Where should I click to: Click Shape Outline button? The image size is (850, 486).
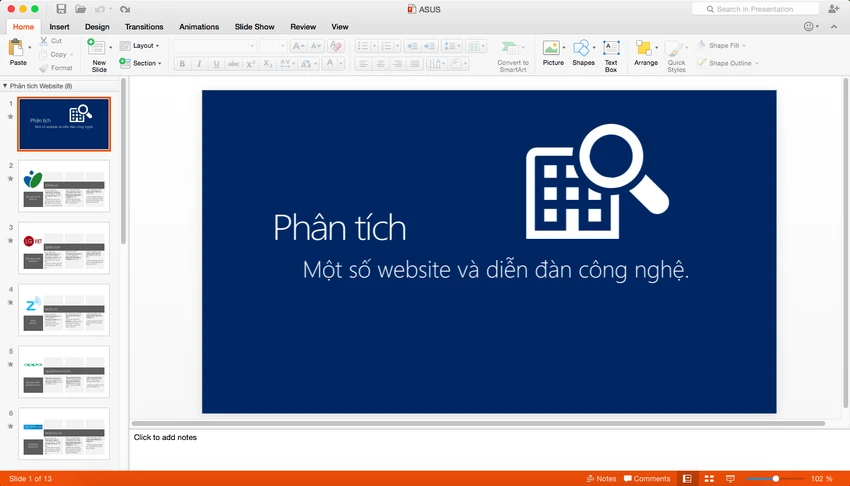click(x=727, y=63)
